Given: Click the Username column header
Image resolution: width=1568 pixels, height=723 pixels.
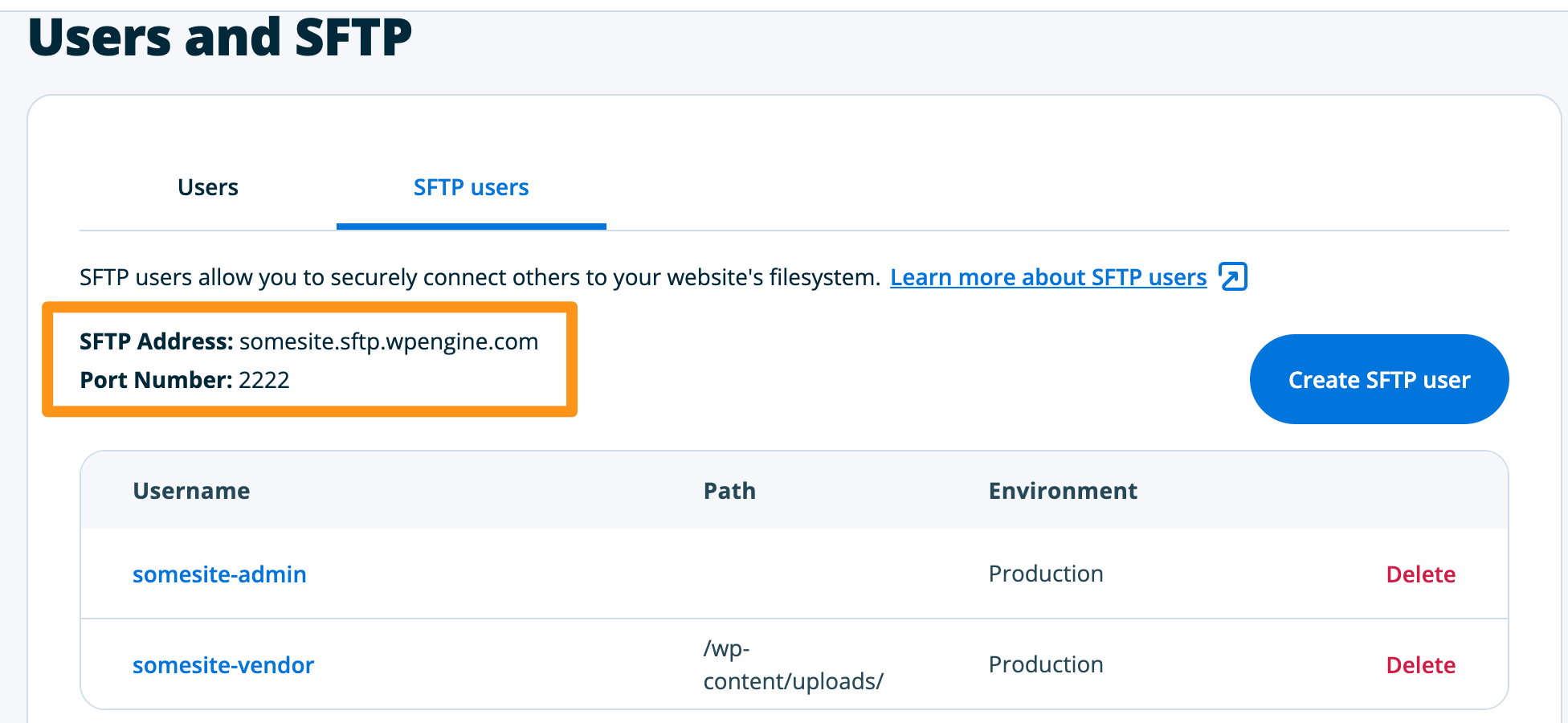Looking at the screenshot, I should [x=191, y=491].
